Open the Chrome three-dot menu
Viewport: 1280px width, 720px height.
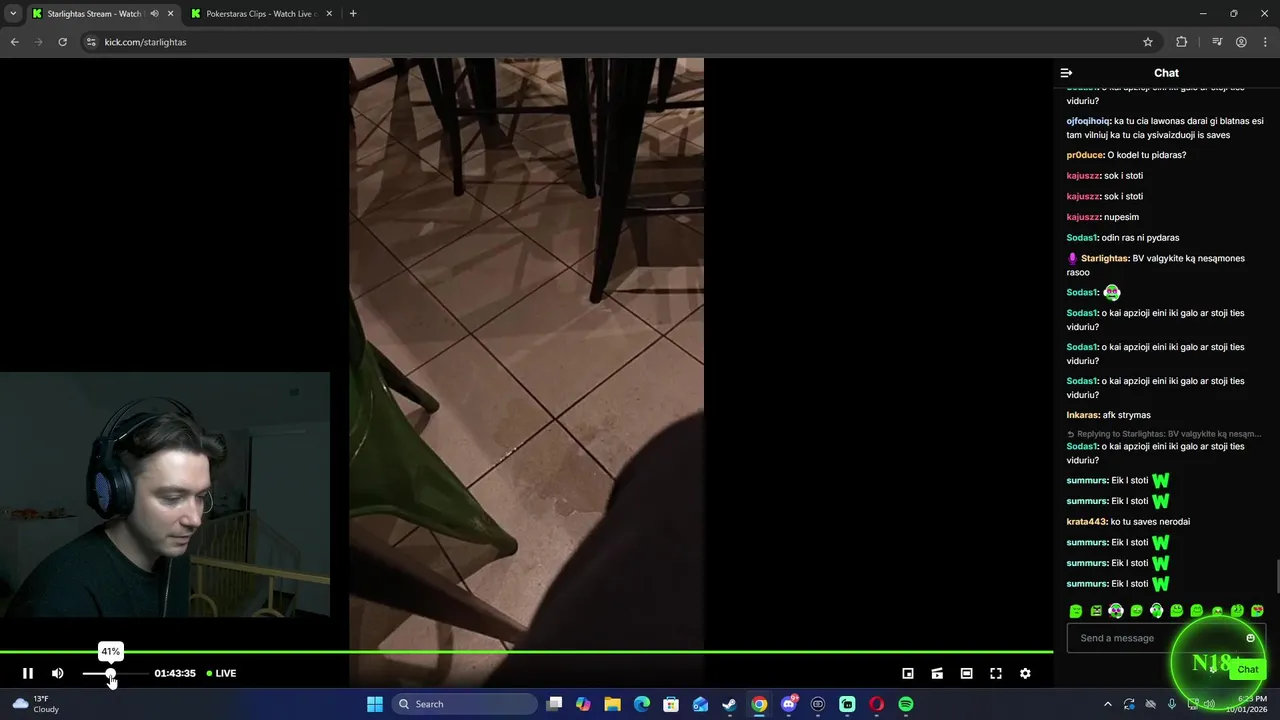[1265, 42]
